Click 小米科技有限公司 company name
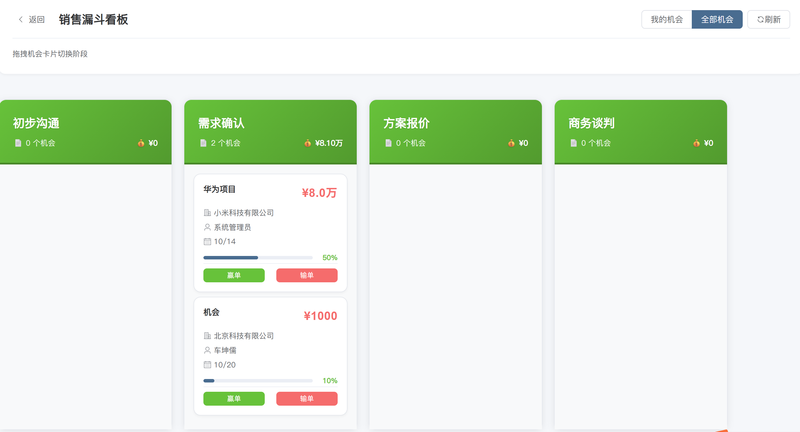 point(244,213)
